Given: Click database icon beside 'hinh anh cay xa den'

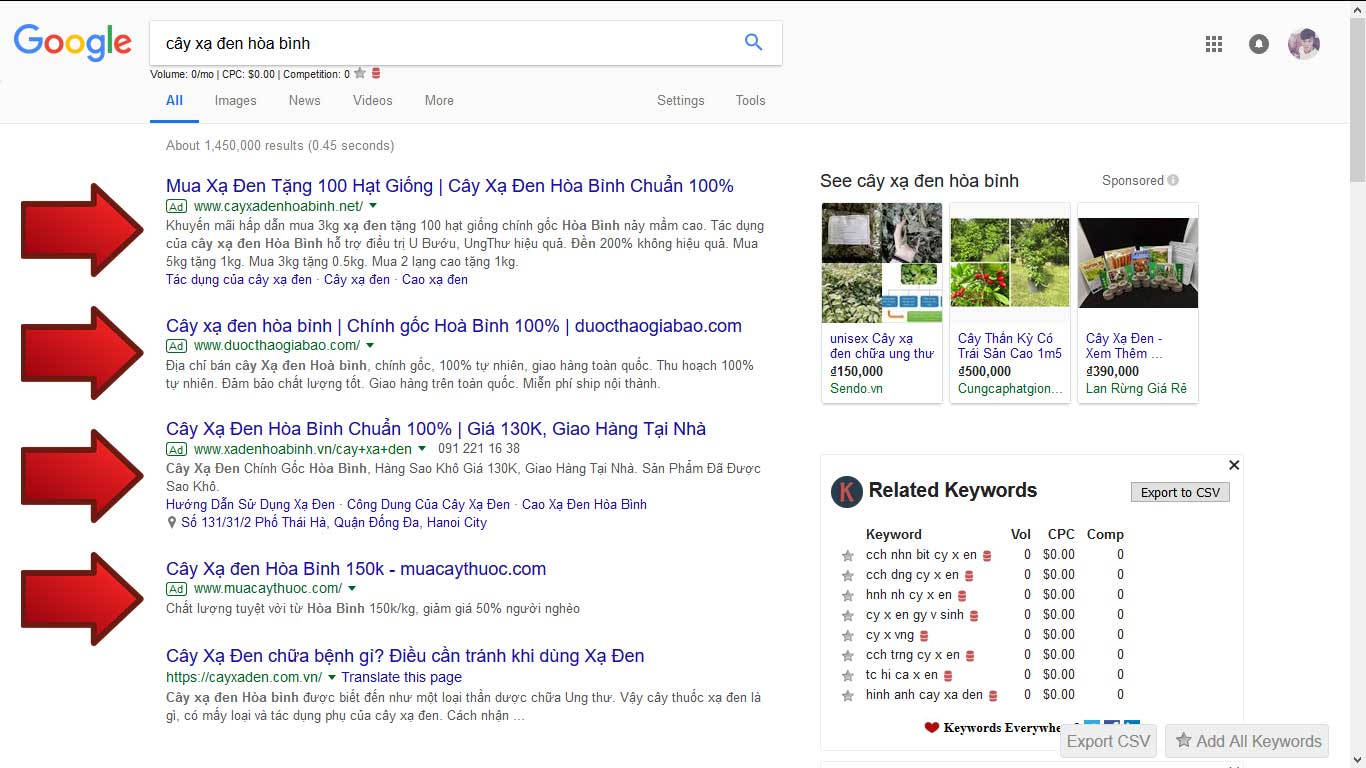Looking at the screenshot, I should point(993,695).
